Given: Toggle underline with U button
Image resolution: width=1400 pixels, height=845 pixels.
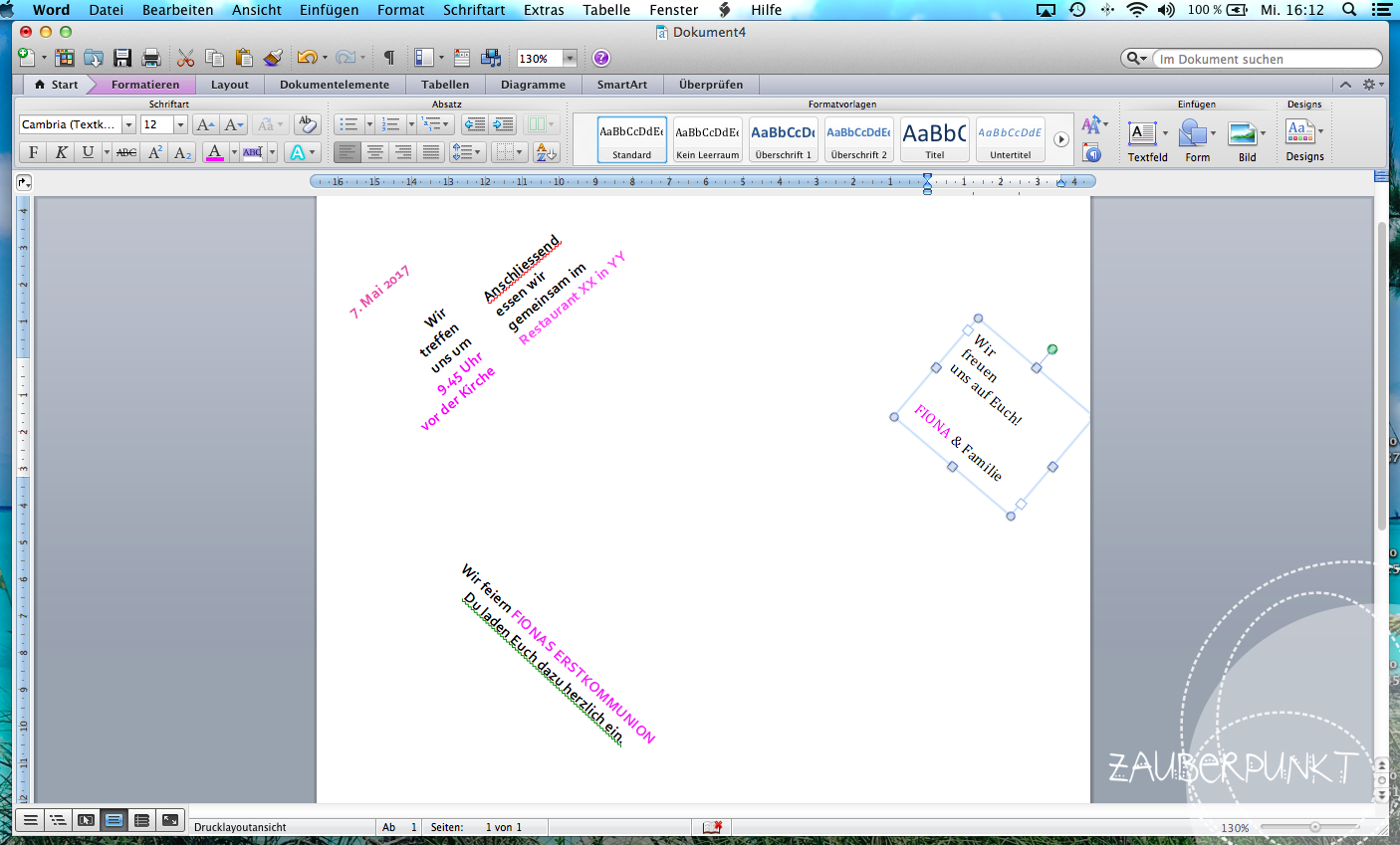Looking at the screenshot, I should (88, 152).
